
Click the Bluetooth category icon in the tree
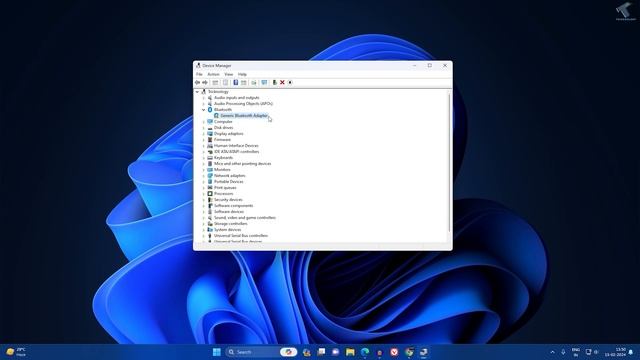point(210,109)
